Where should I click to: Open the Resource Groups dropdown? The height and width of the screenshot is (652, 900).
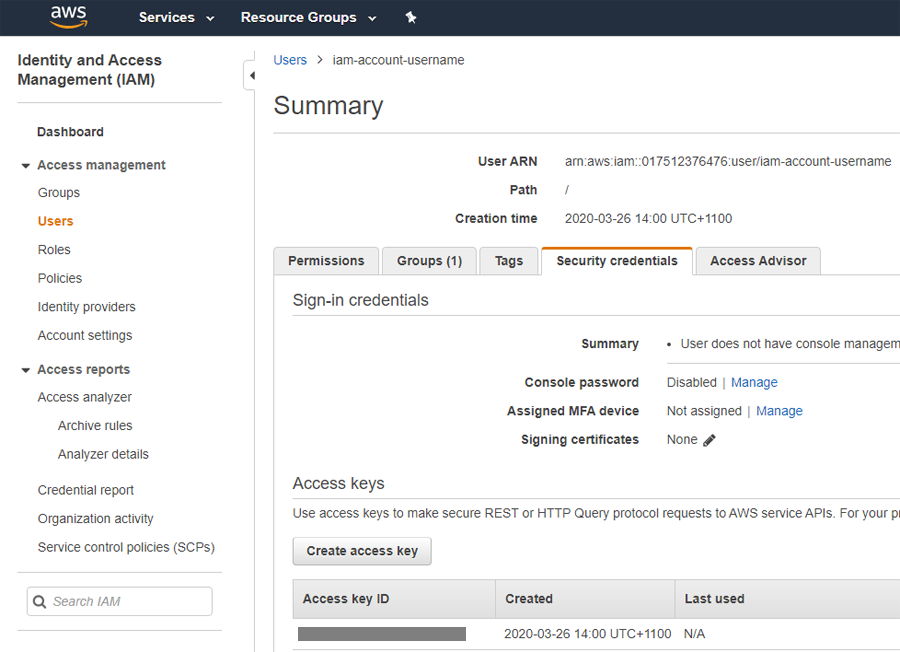(x=308, y=17)
